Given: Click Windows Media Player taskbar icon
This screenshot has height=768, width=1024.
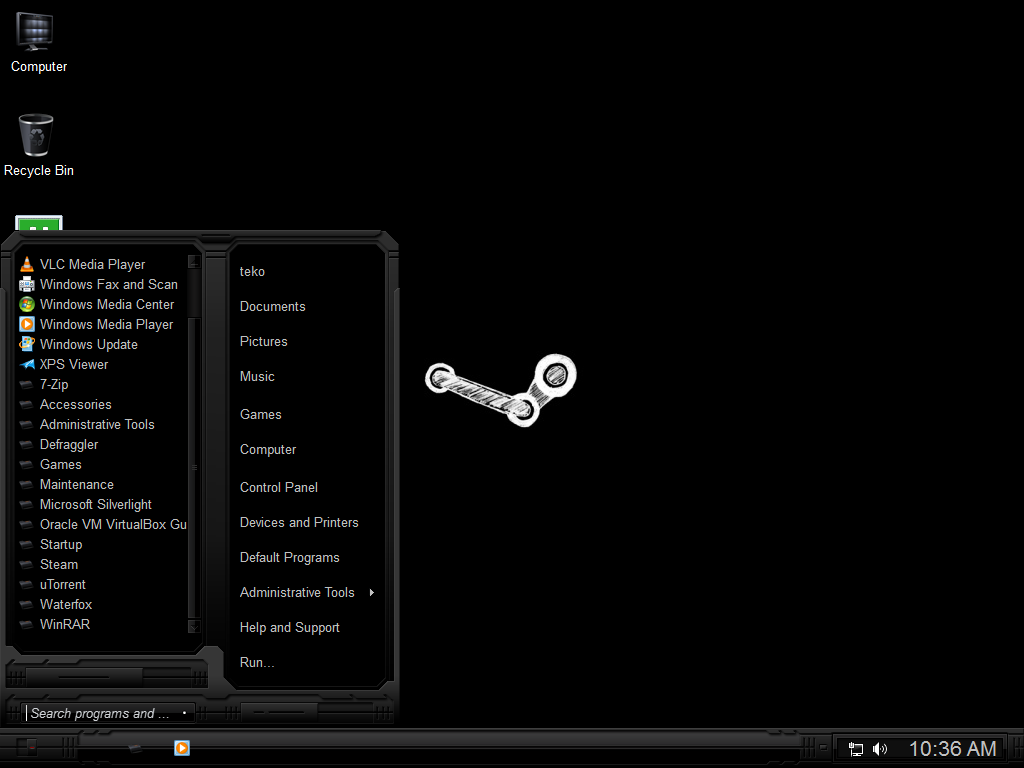Looking at the screenshot, I should coord(182,748).
